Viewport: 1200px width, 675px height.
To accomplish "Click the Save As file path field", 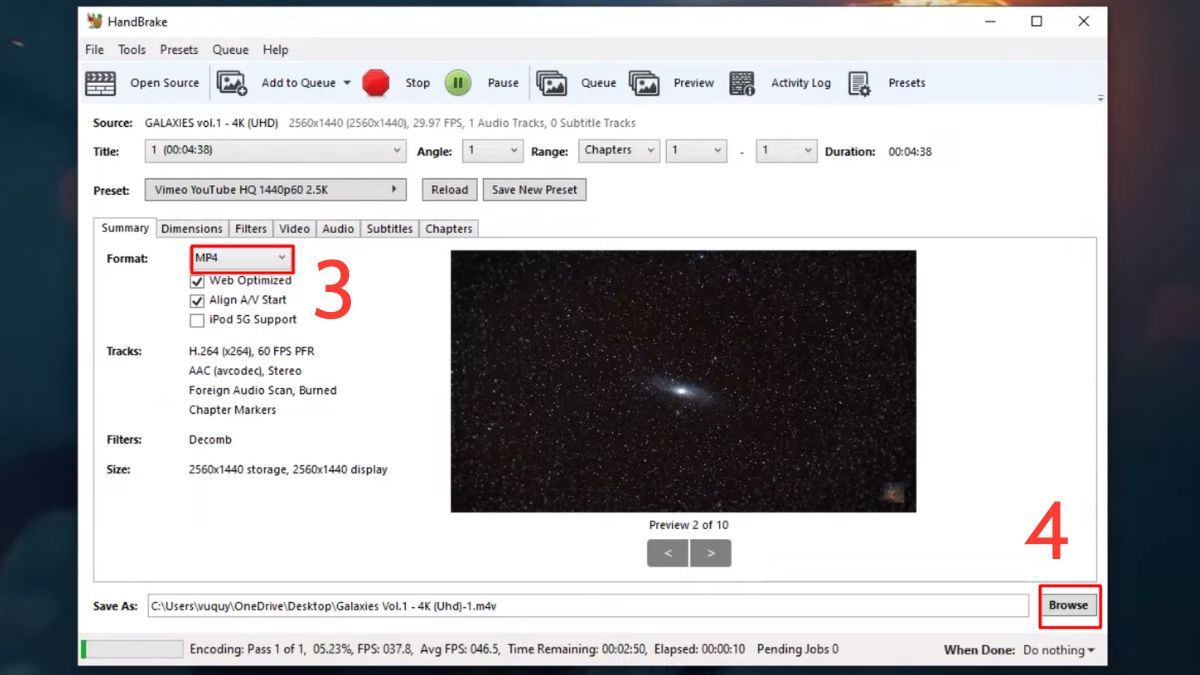I will [587, 606].
